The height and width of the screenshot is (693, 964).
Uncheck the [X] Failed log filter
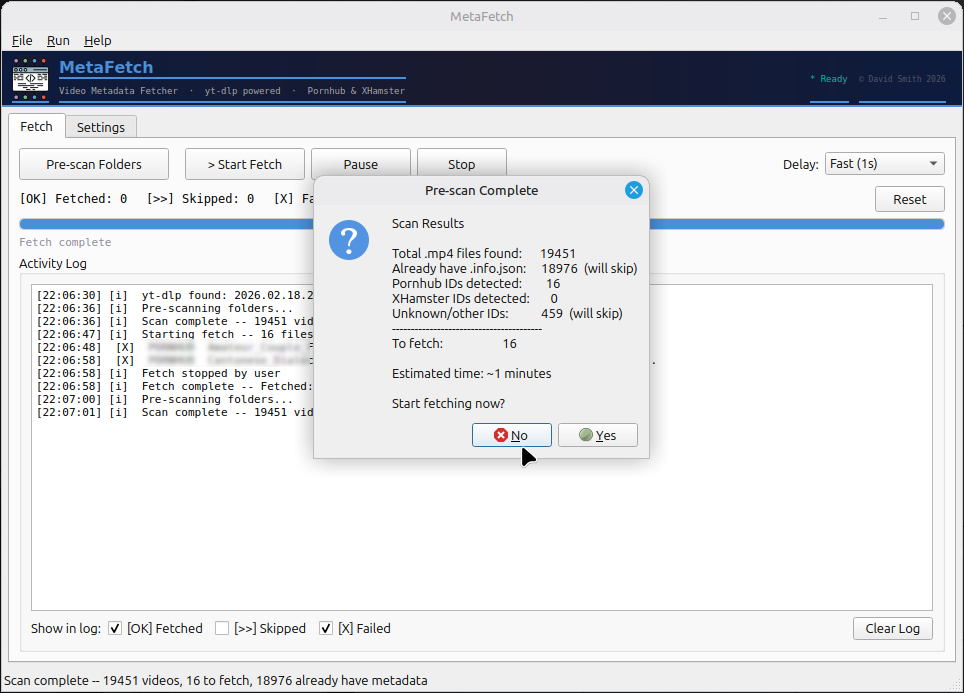click(326, 628)
